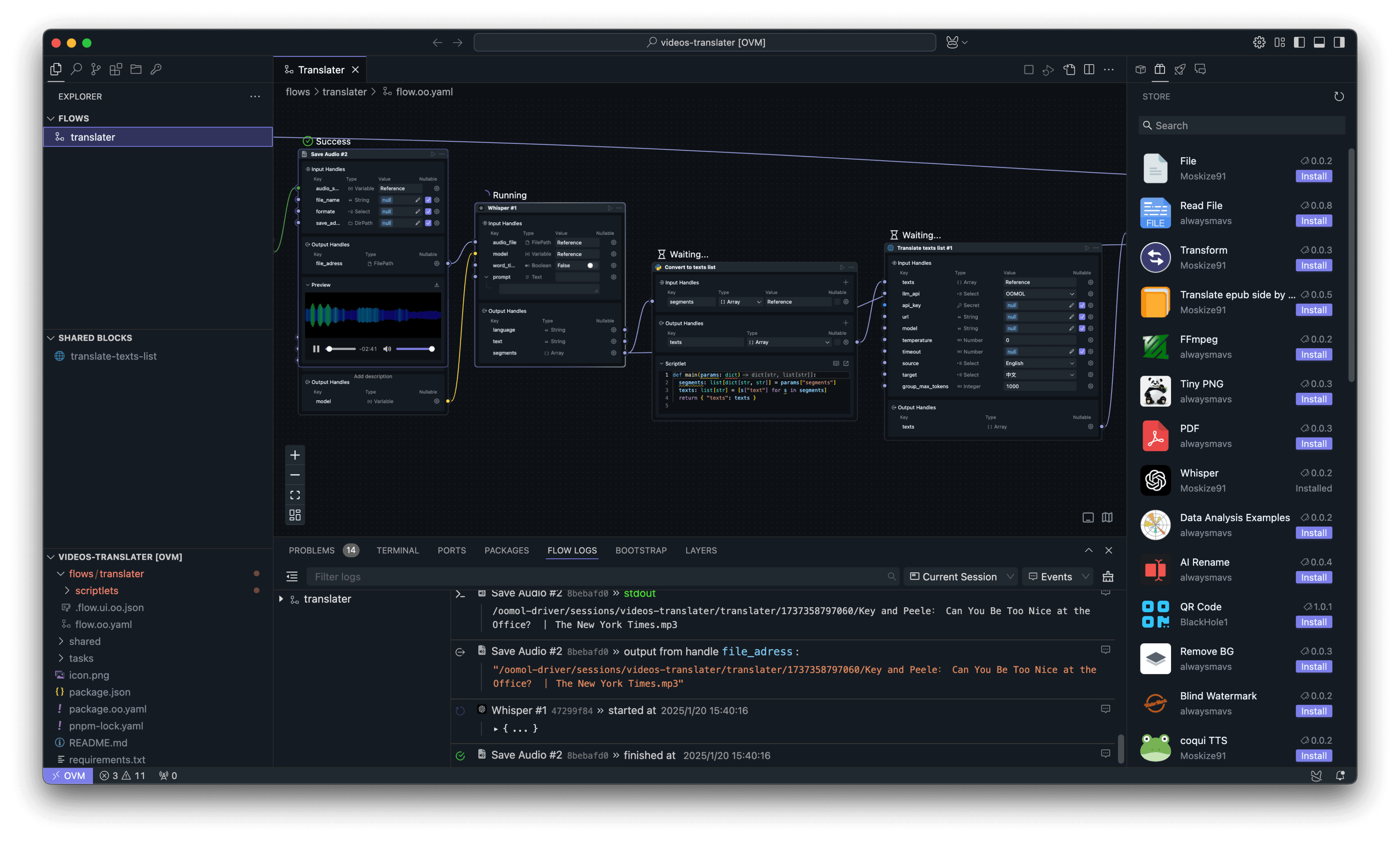1400x841 pixels.
Task: Switch to the TERMINAL tab
Action: point(397,550)
